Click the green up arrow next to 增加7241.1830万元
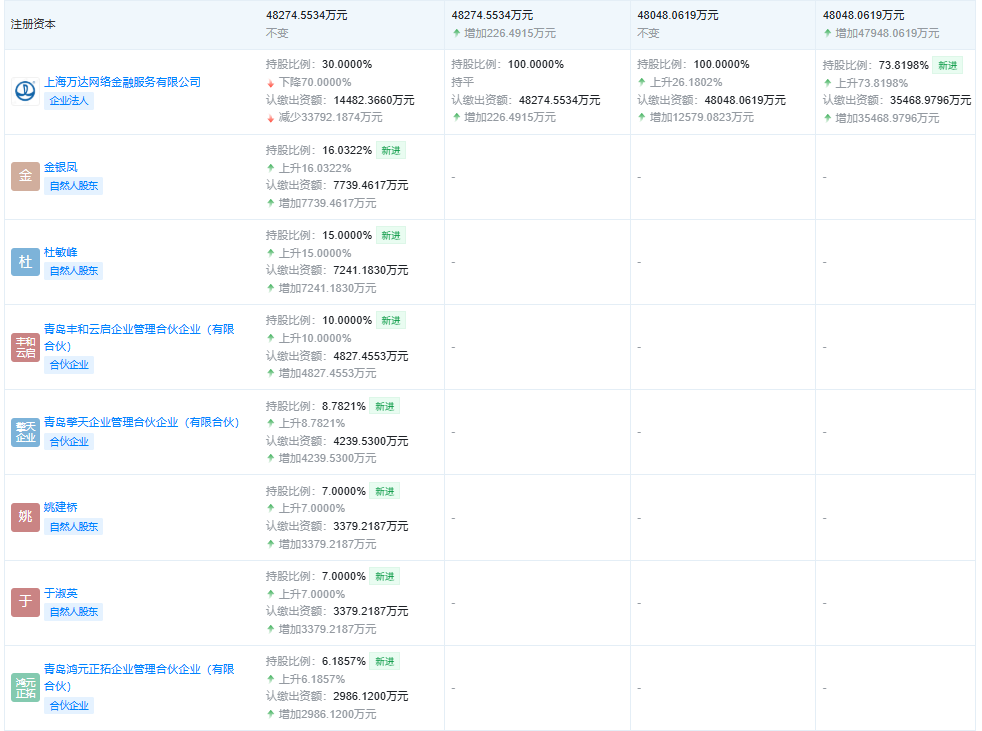The image size is (982, 731). pyautogui.click(x=271, y=288)
